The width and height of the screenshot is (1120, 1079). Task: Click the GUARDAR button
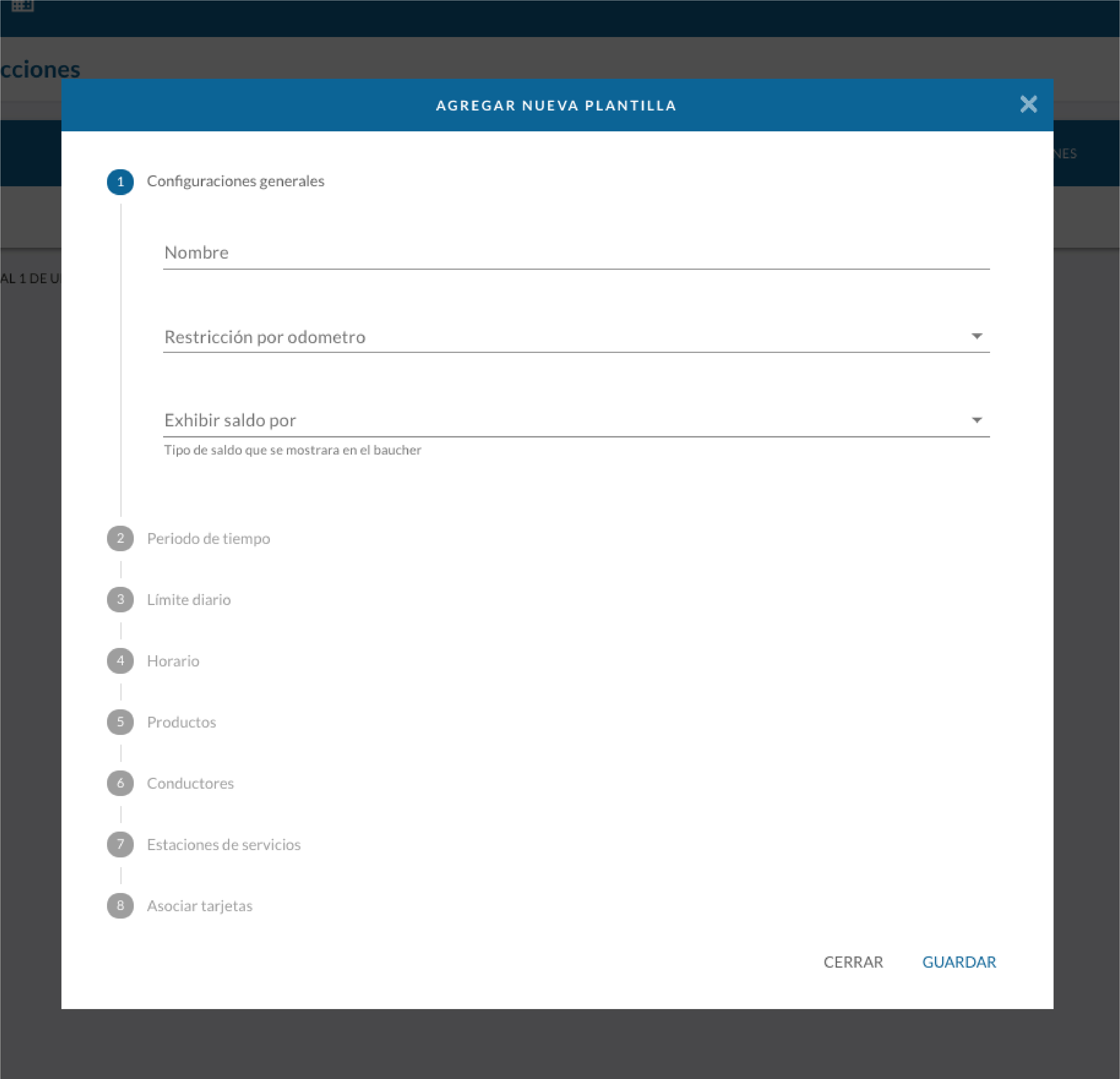coord(959,962)
